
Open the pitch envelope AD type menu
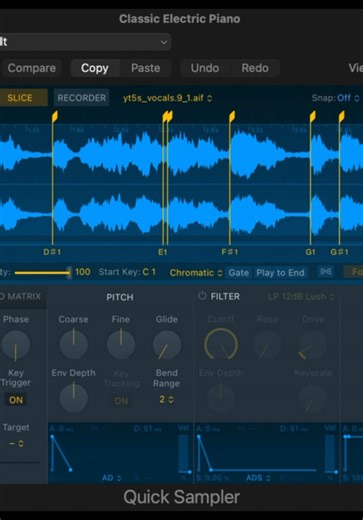click(x=112, y=478)
